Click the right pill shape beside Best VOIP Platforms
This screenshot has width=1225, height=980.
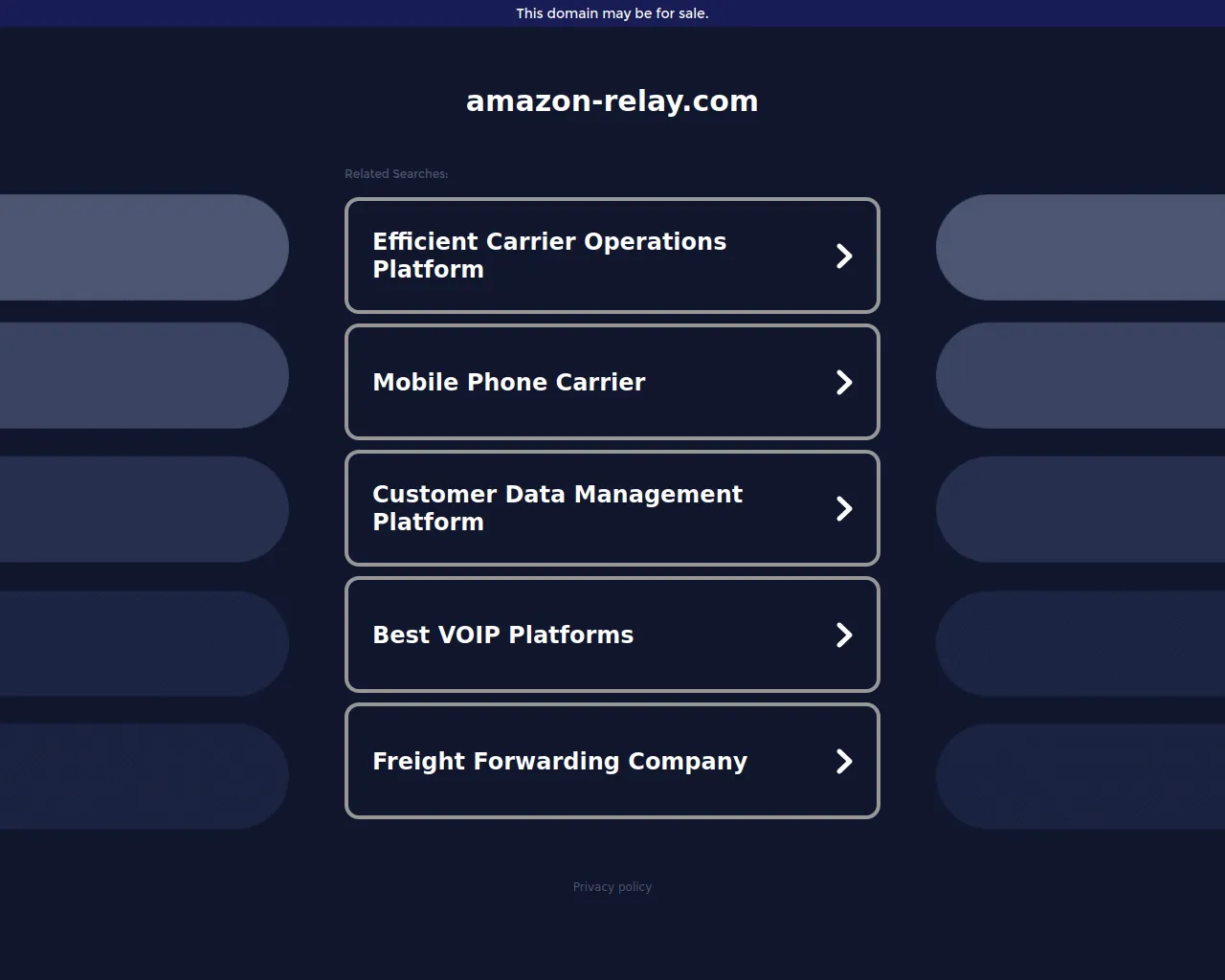[1081, 643]
